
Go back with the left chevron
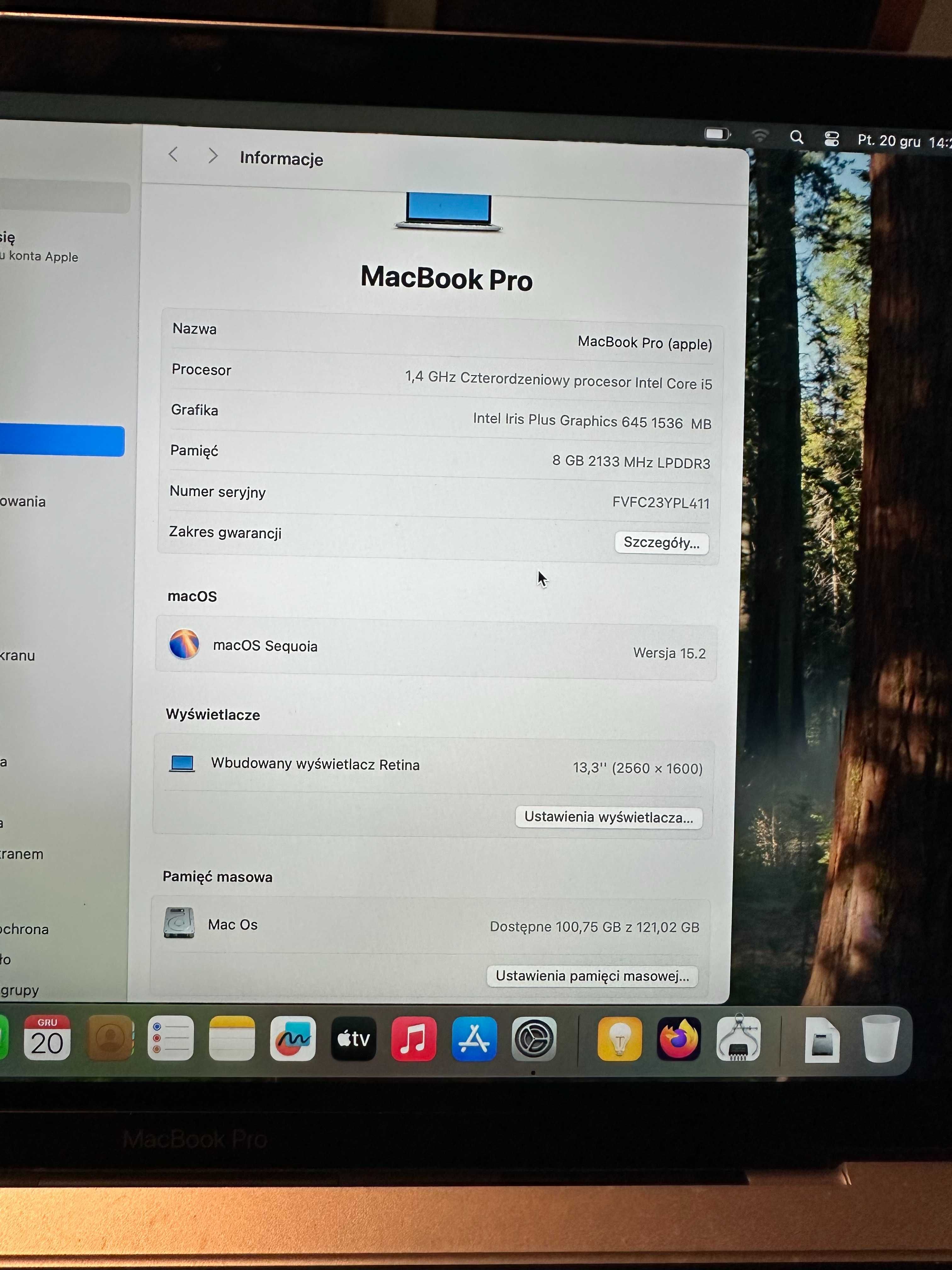pos(173,154)
